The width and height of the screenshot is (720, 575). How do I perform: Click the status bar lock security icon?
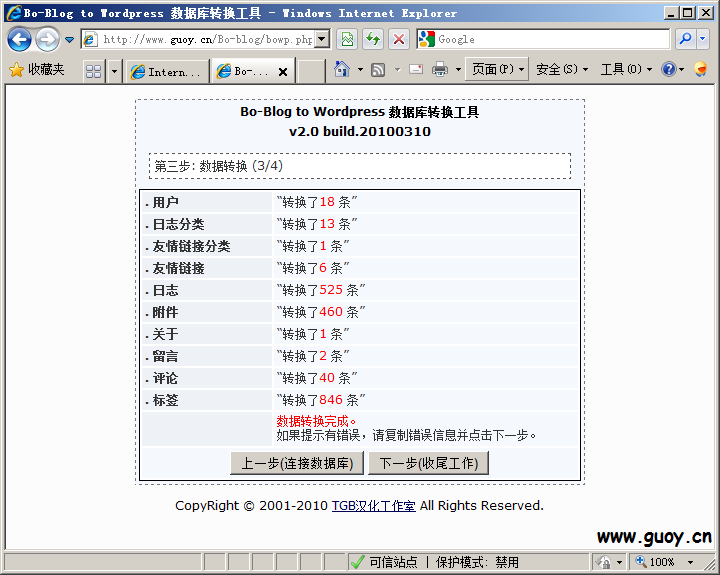click(x=604, y=562)
